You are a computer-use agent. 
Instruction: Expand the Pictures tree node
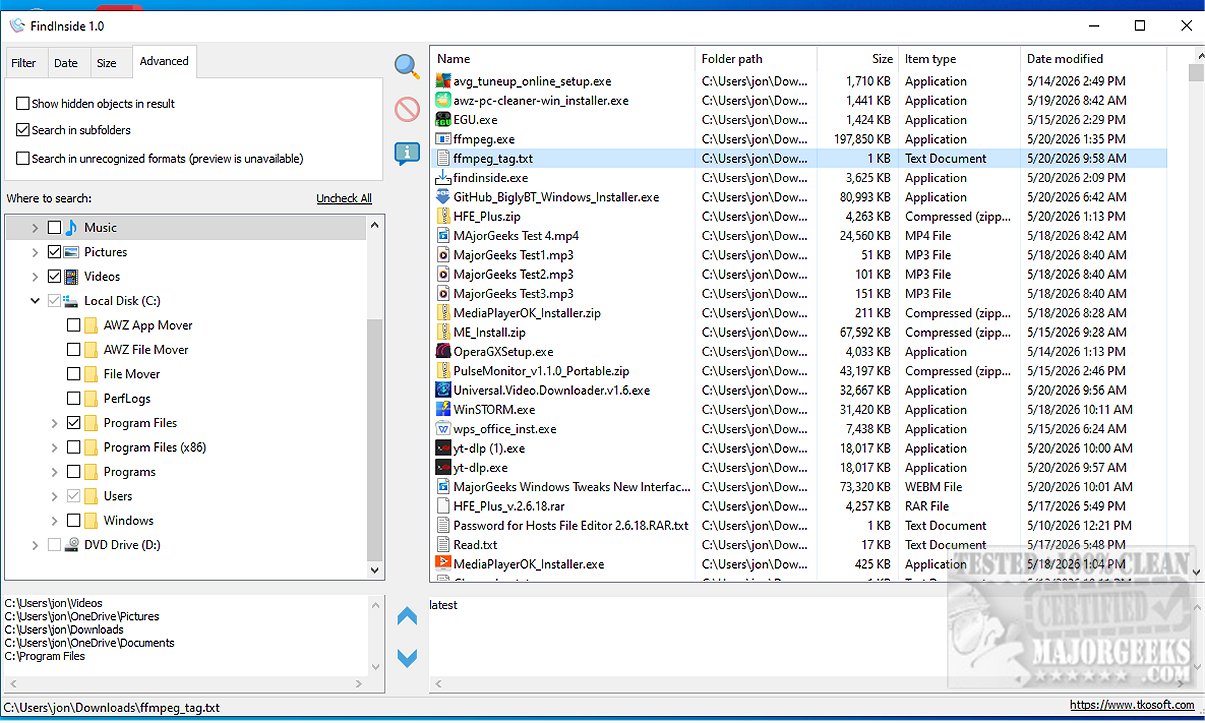pyautogui.click(x=35, y=252)
